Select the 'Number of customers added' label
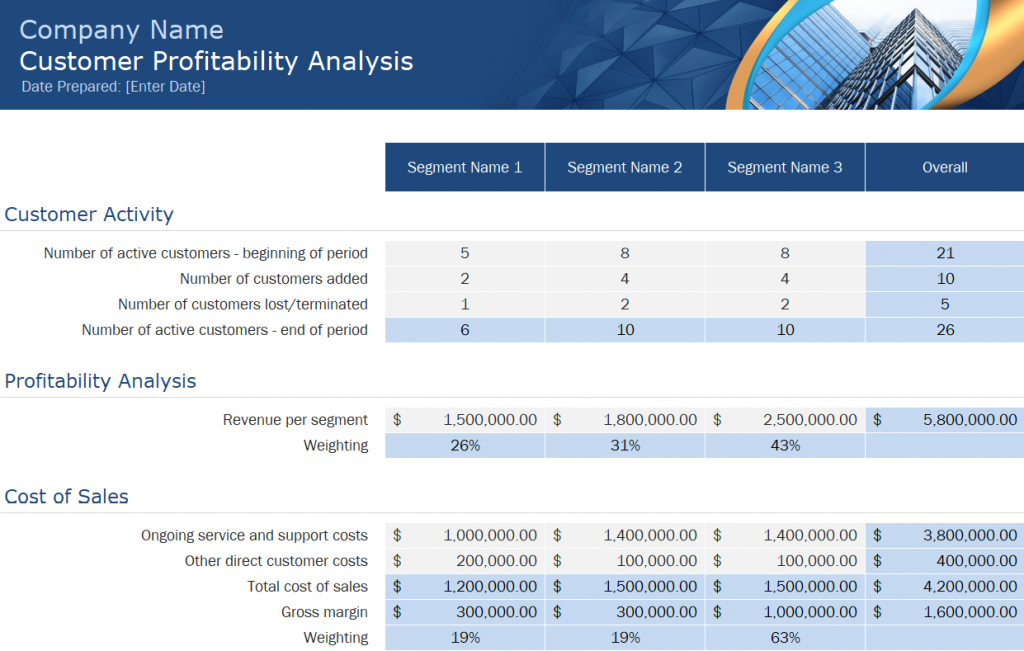Image resolution: width=1024 pixels, height=651 pixels. click(274, 279)
